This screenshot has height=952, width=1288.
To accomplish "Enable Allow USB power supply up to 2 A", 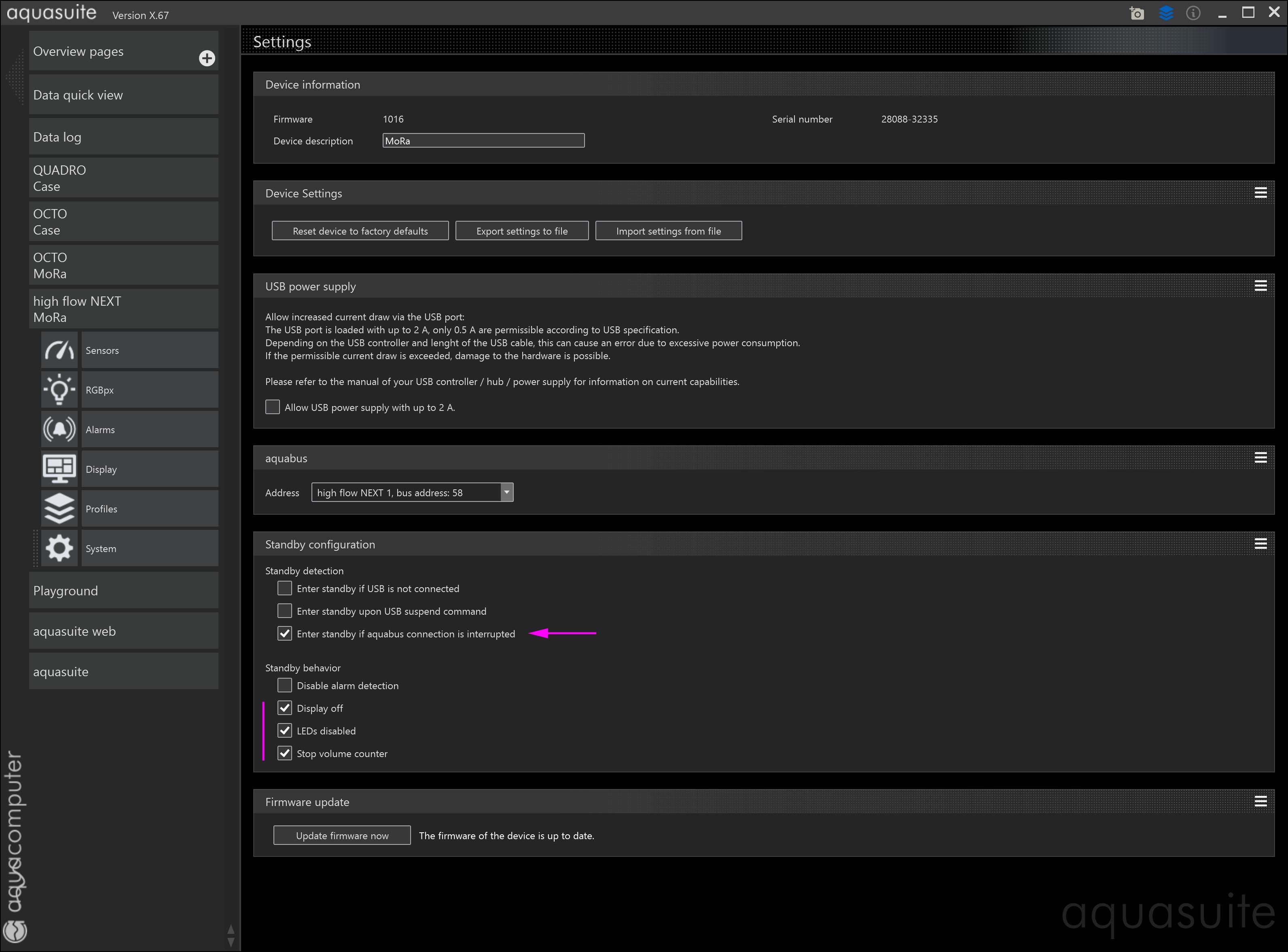I will (x=273, y=407).
